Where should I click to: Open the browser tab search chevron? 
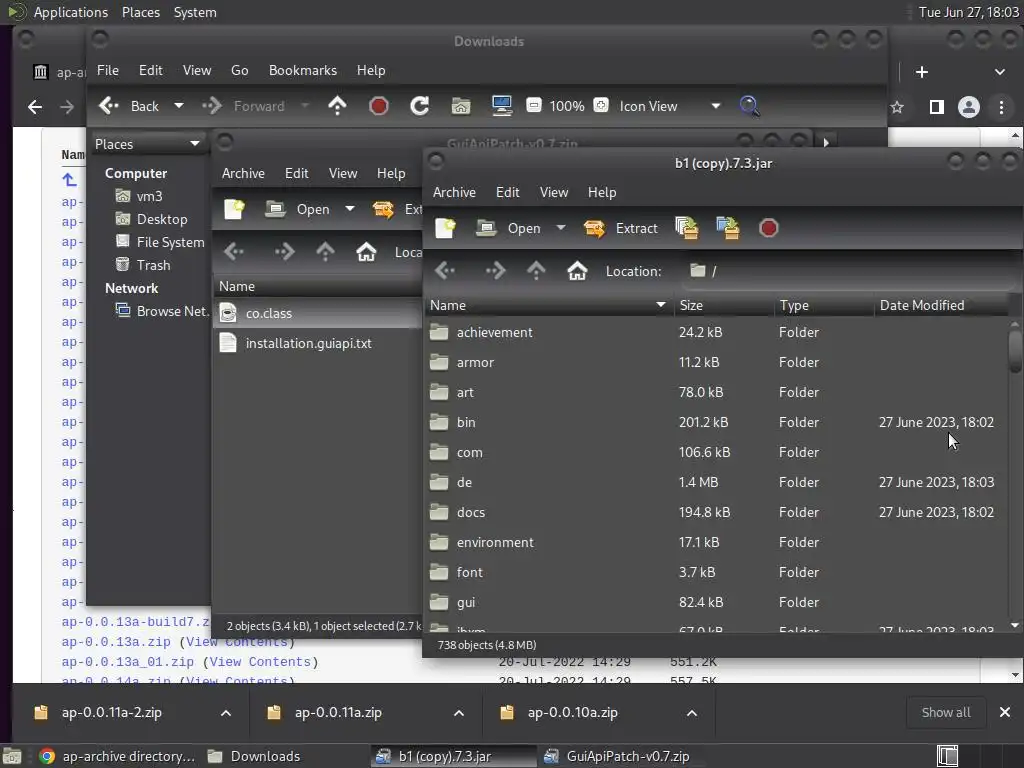999,72
